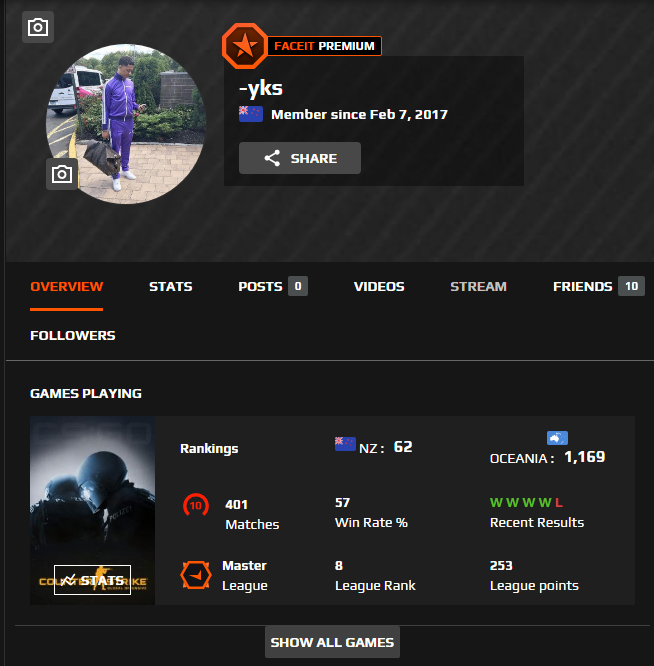
Task: Click the 401 Matches stat
Action: (x=252, y=514)
